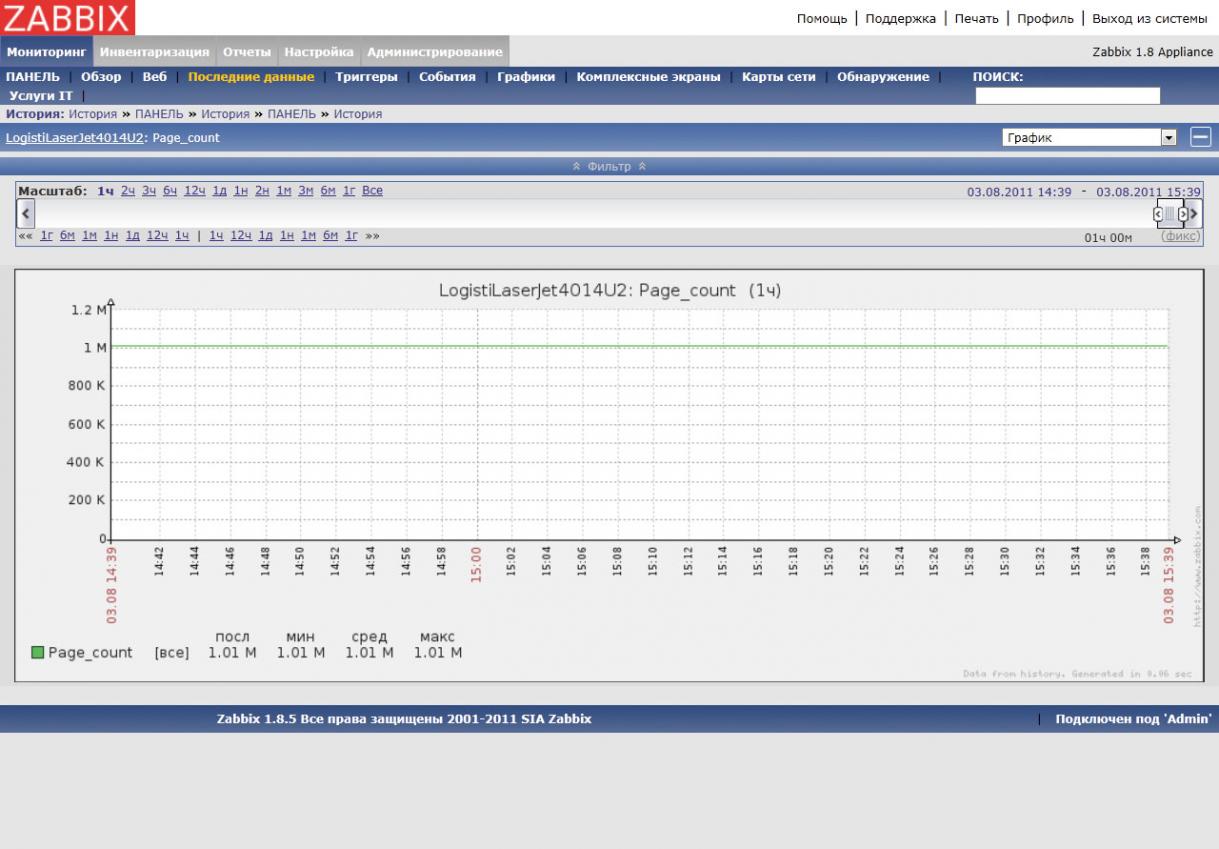Image resolution: width=1219 pixels, height=849 pixels.
Task: Click the left resize handle on the time slider
Action: click(x=1158, y=213)
